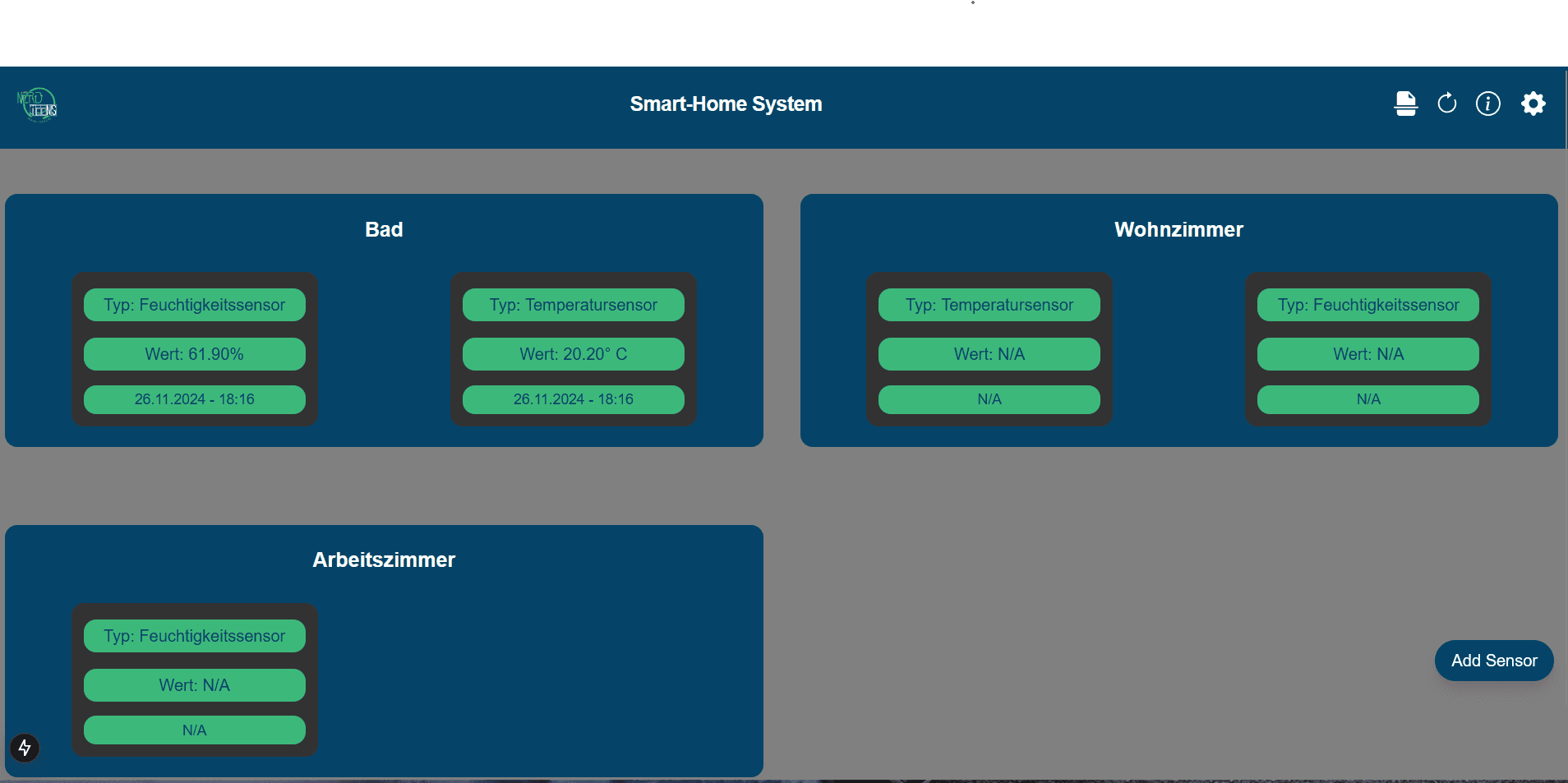This screenshot has height=783, width=1568.
Task: Click the Smart-Home System title
Action: (x=726, y=104)
